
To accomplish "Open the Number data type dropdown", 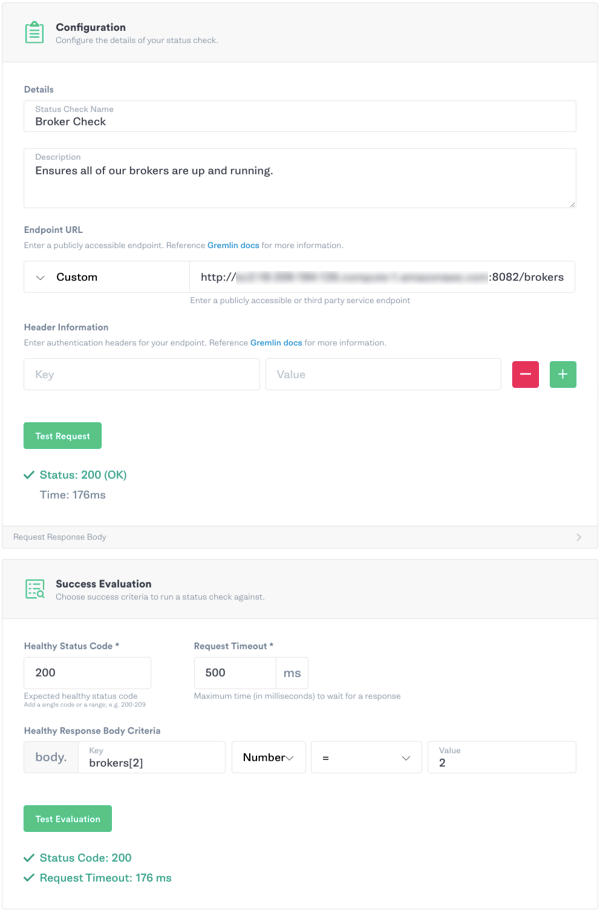I will 268,757.
